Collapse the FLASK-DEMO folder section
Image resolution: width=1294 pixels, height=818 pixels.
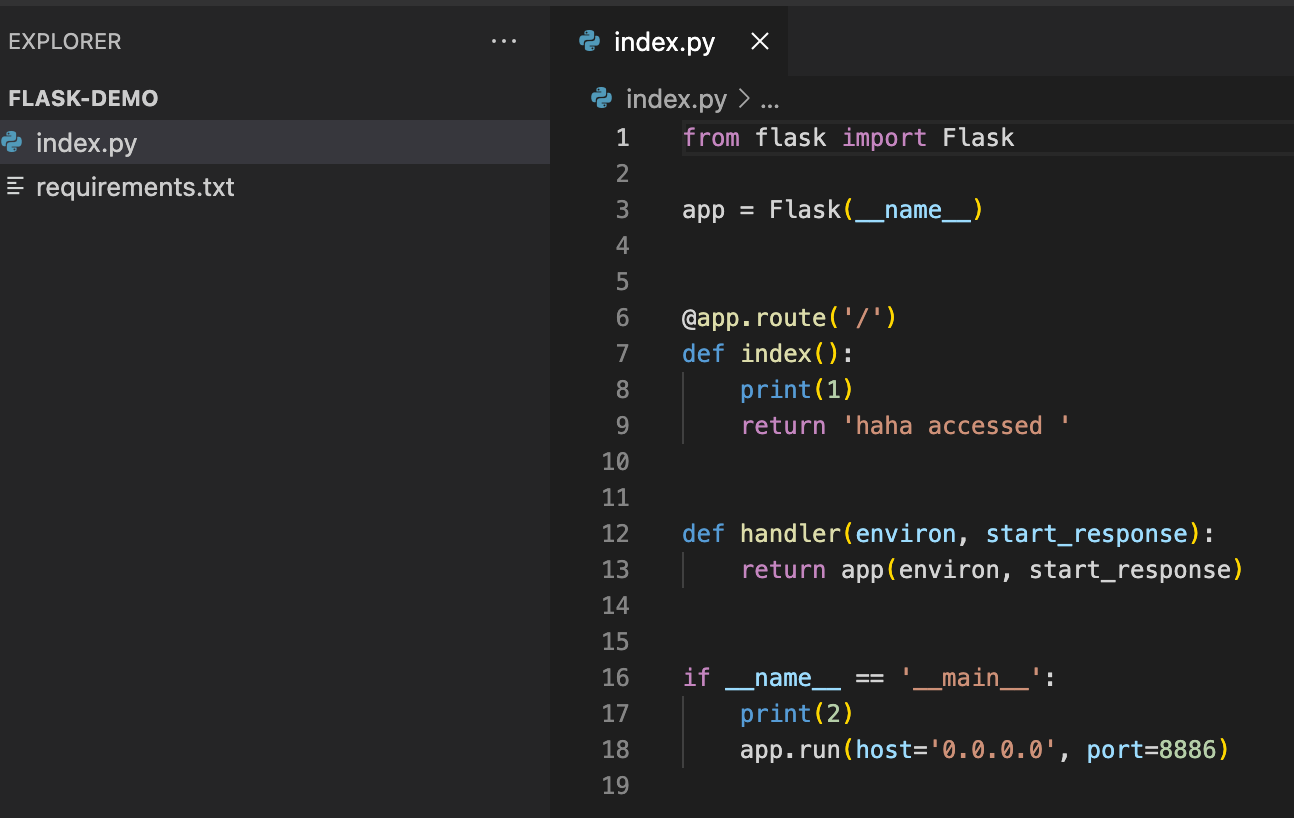83,98
